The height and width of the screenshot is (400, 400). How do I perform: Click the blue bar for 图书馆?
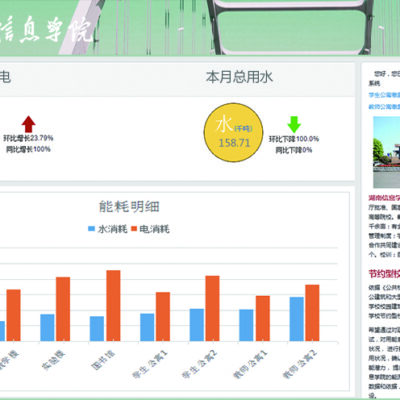[x=97, y=329]
